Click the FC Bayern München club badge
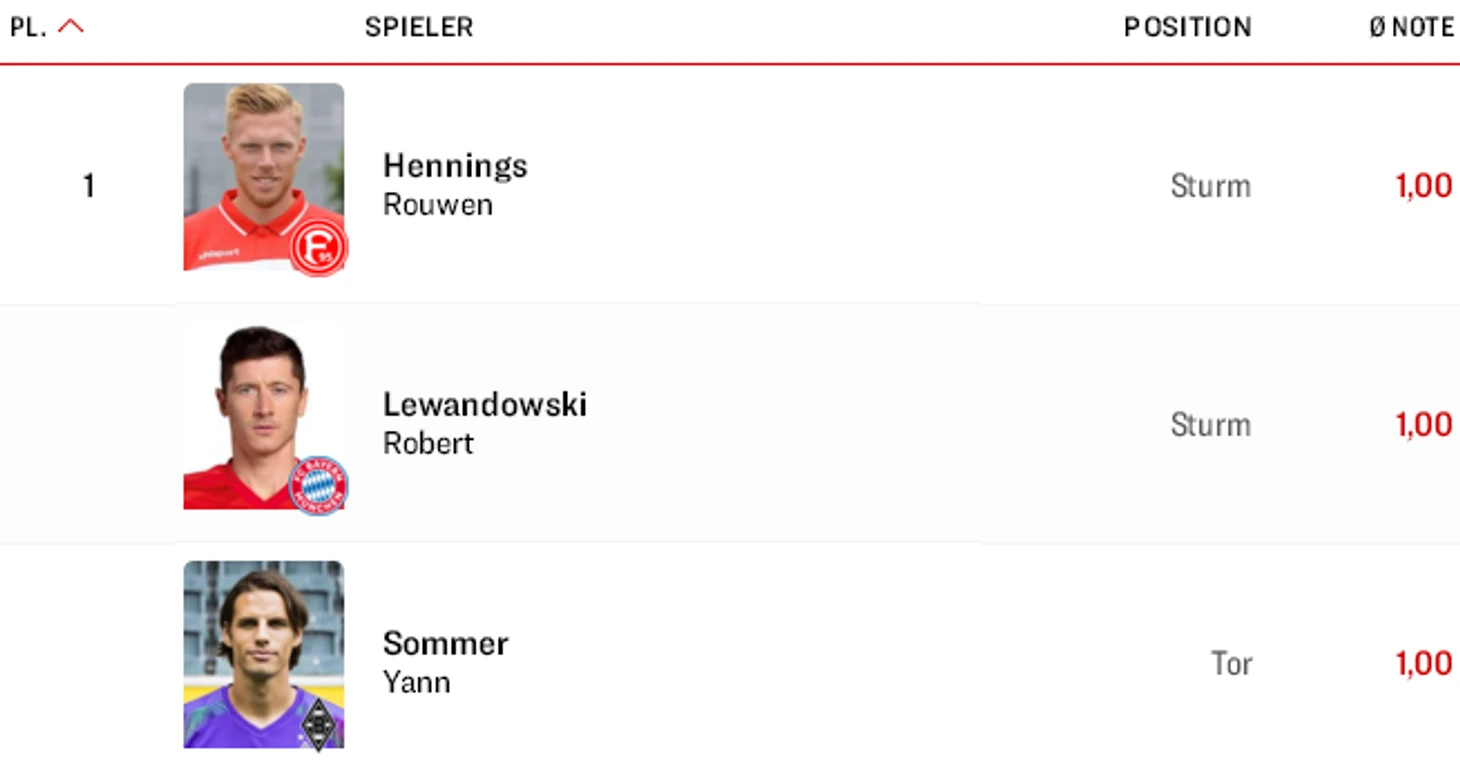The height and width of the screenshot is (766, 1460). point(318,486)
